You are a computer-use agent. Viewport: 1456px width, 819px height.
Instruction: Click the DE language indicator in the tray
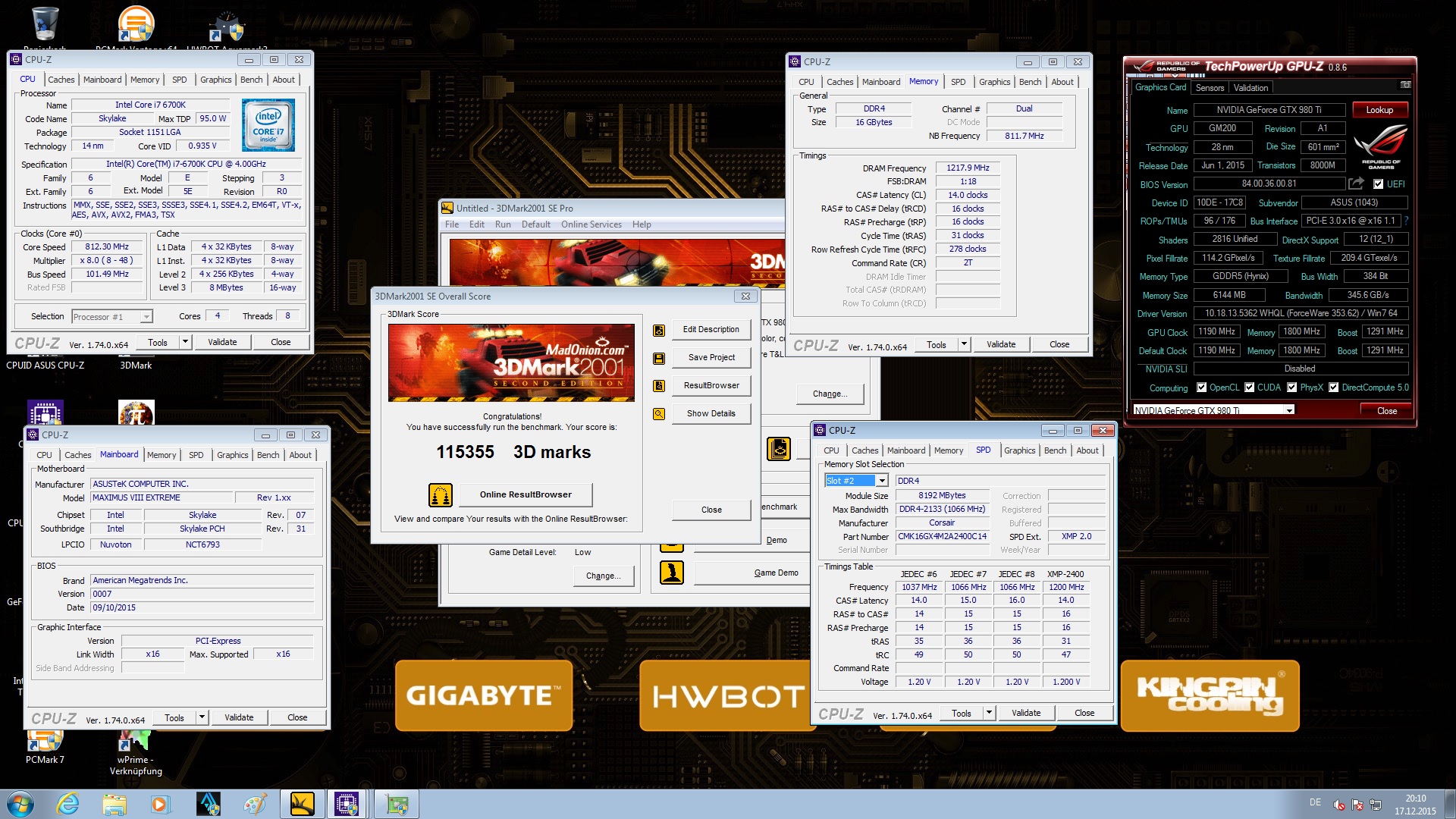pos(1315,802)
